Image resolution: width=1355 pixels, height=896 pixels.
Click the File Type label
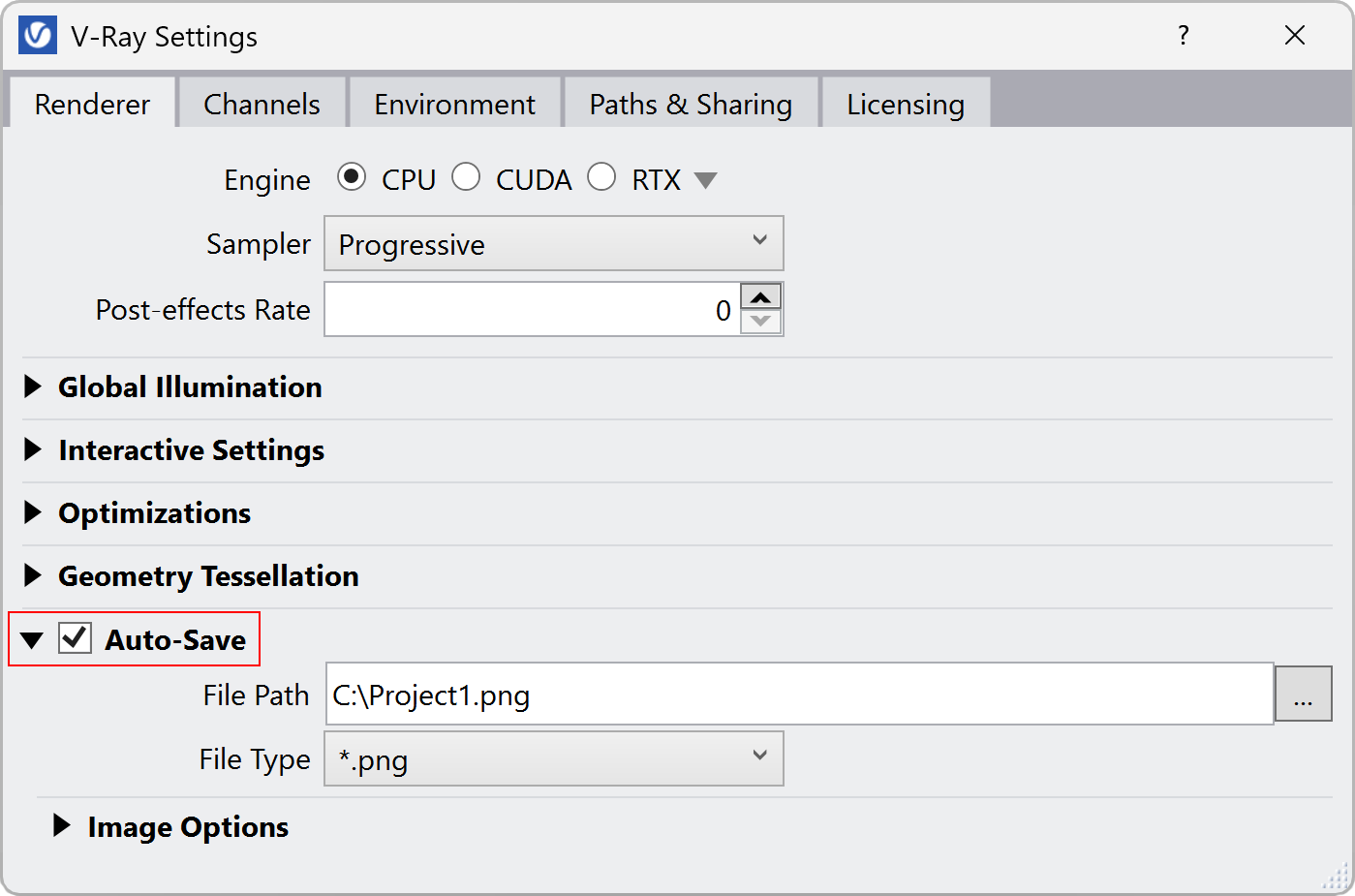pos(255,759)
